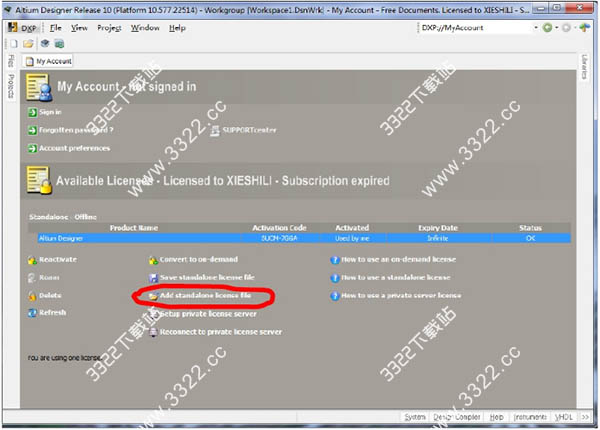Click the My Account user page icon

[39, 88]
